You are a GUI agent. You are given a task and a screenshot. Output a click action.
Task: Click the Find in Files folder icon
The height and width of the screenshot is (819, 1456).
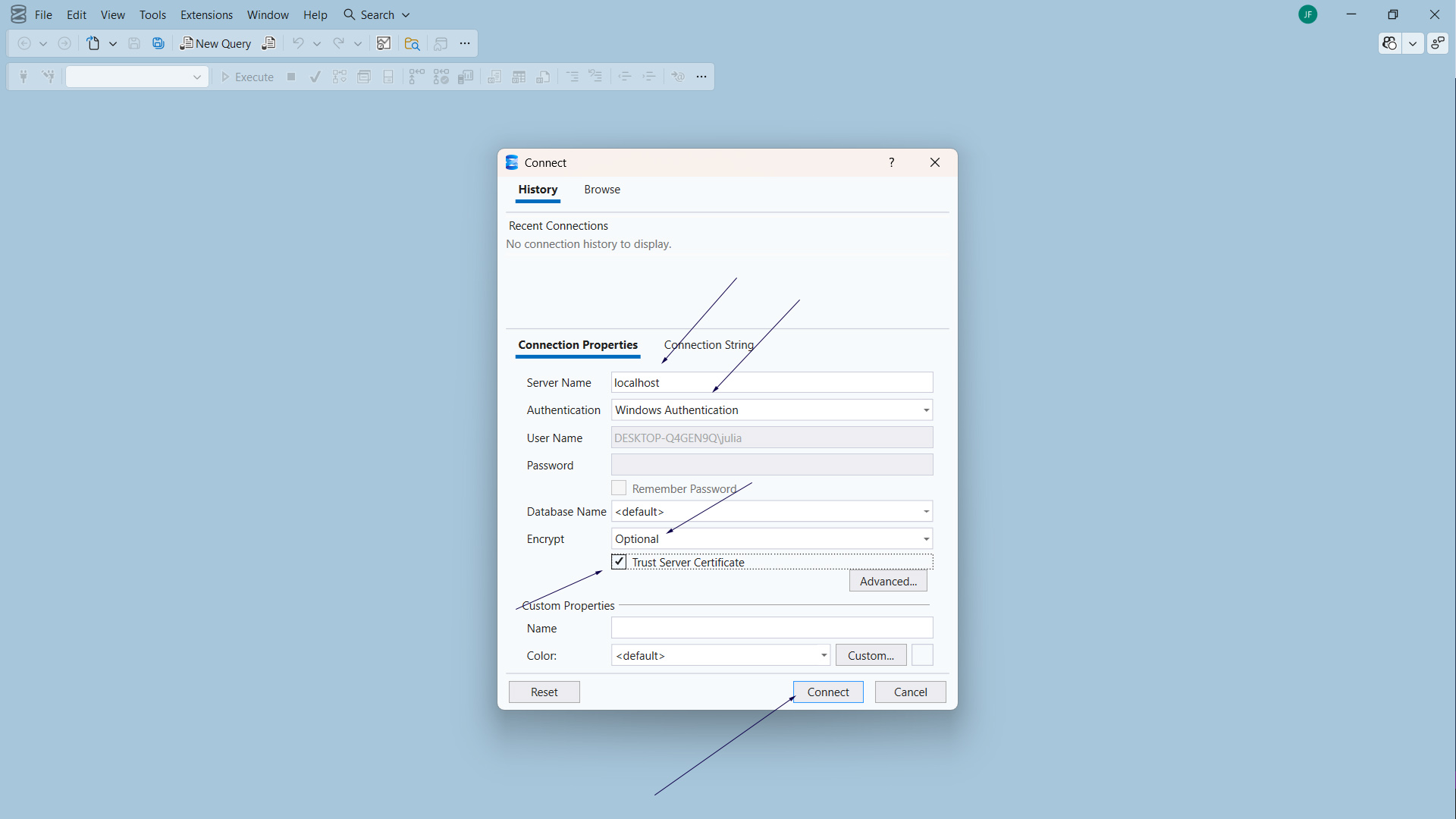412,43
